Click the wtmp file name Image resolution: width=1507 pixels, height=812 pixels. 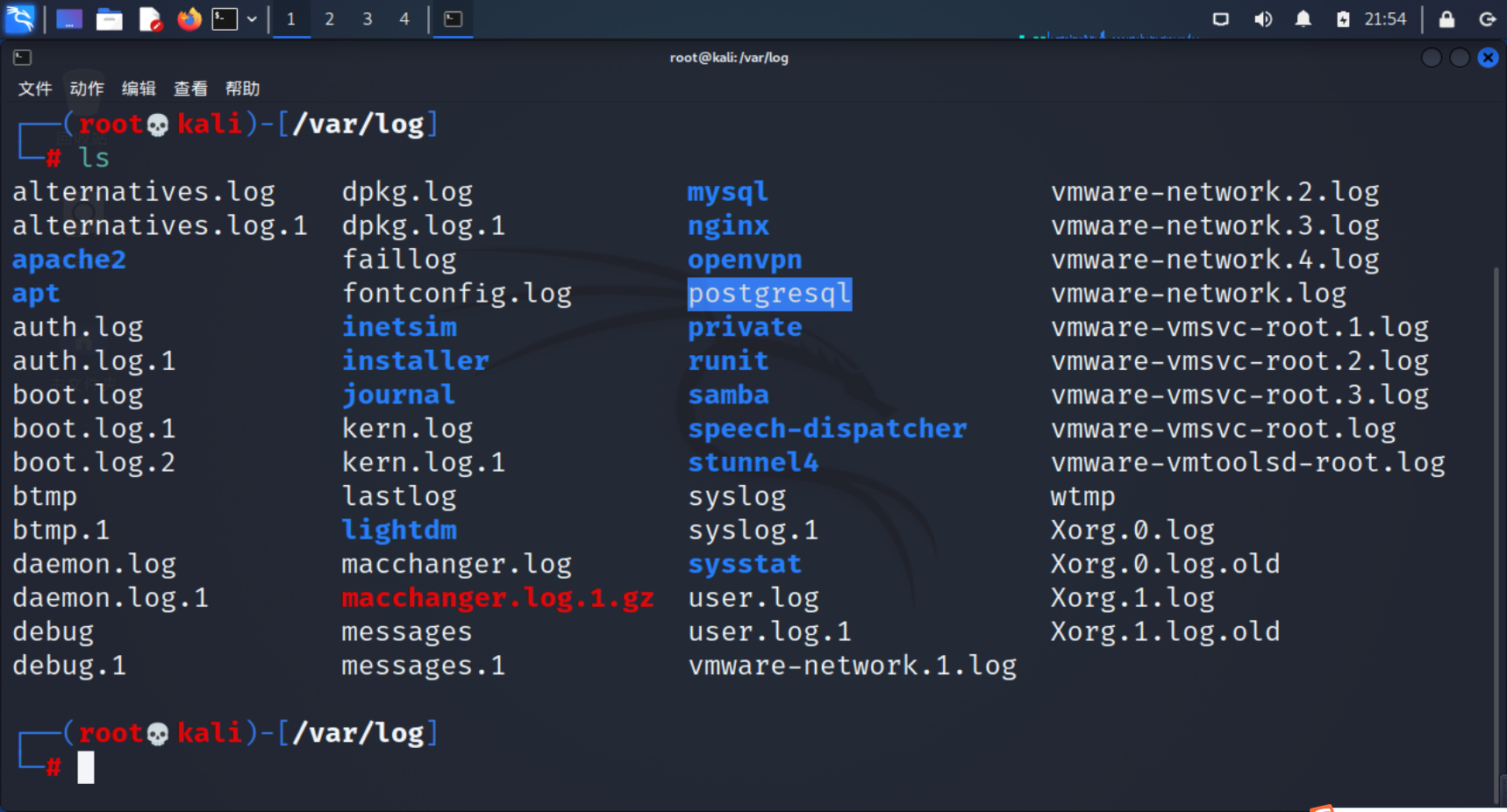[x=1082, y=496]
